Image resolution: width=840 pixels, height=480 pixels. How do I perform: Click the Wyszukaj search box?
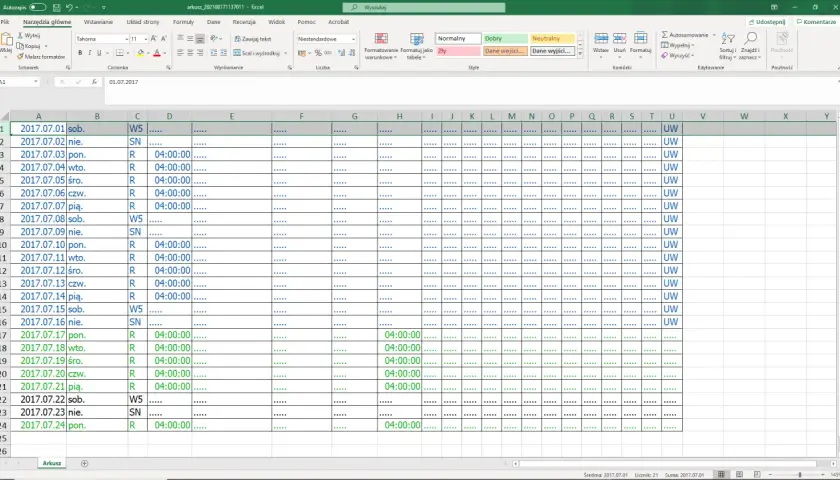coord(423,8)
